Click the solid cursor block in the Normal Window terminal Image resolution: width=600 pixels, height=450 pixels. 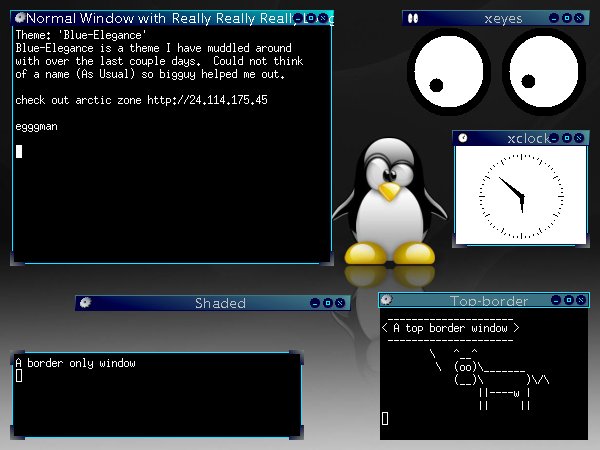point(19,151)
